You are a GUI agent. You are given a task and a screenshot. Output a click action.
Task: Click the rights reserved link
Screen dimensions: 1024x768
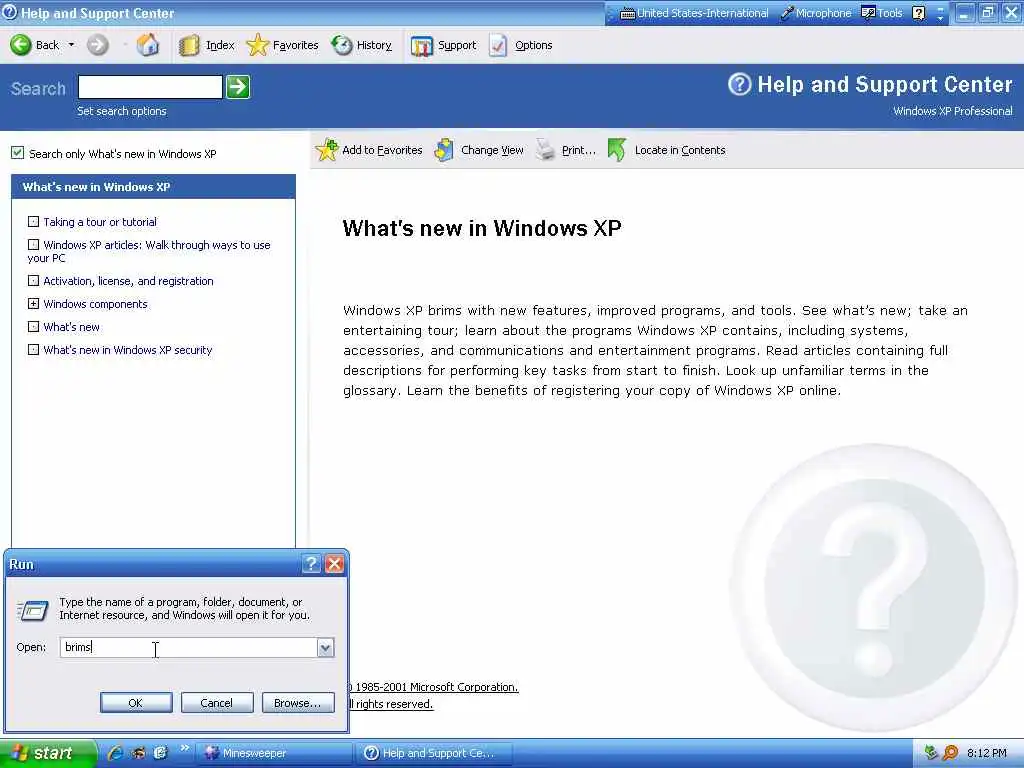(391, 704)
